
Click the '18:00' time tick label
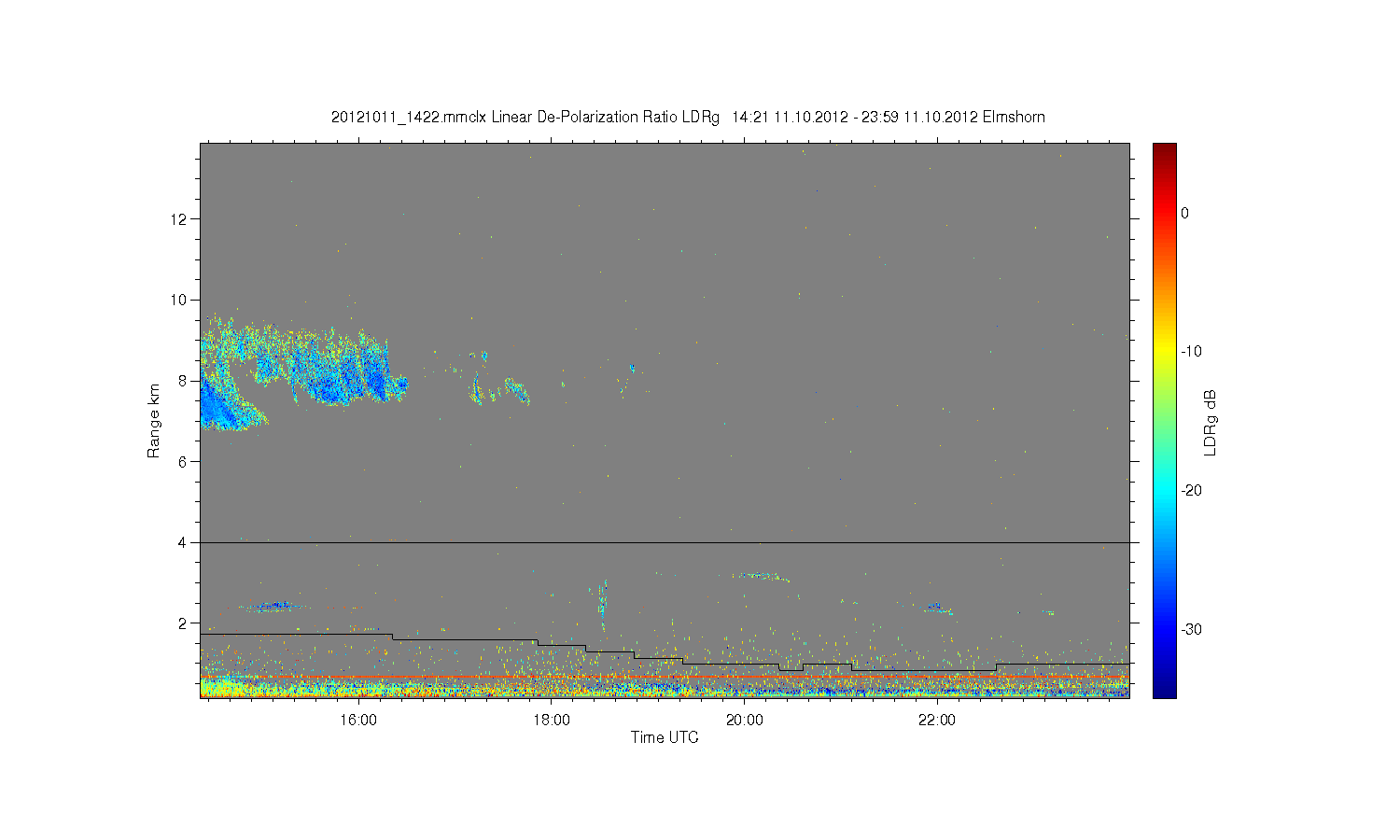[x=552, y=721]
